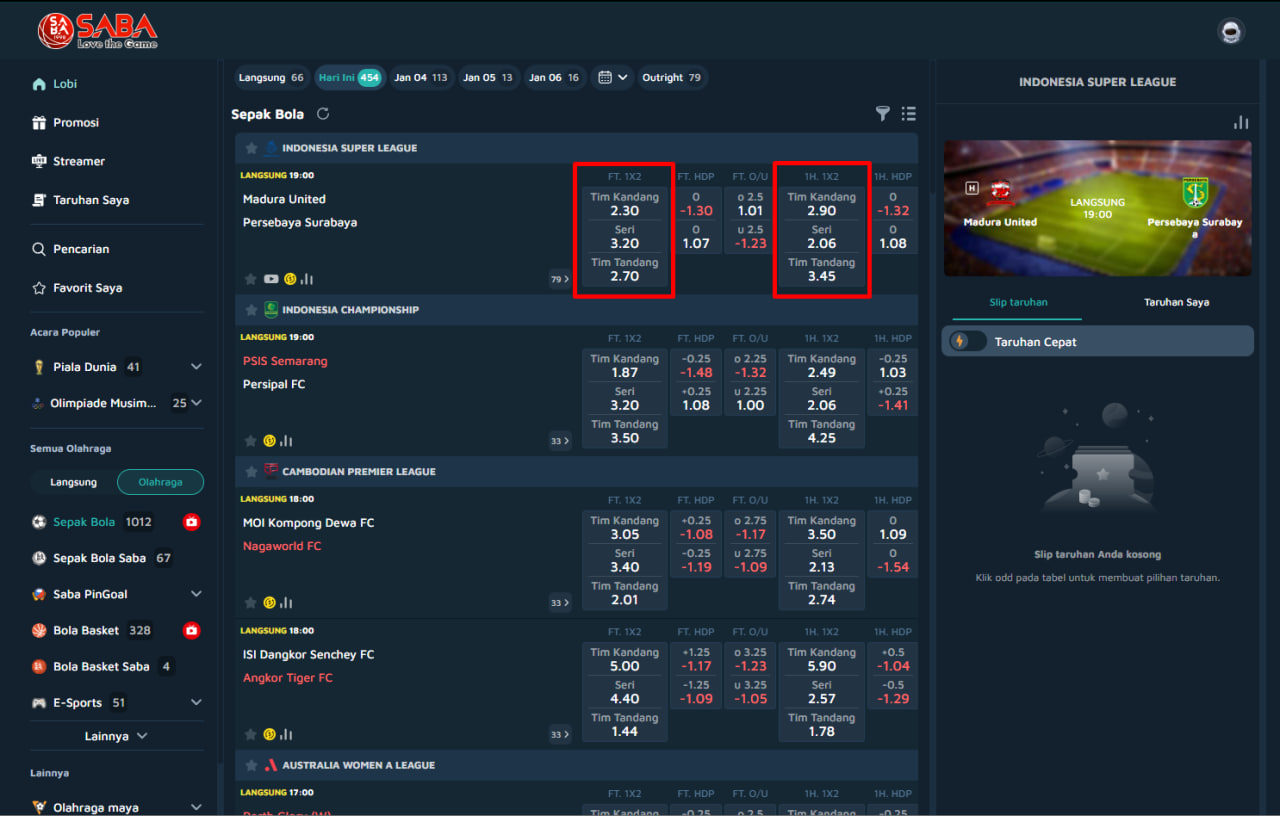Favorite Madura United match with star icon
1280x816 pixels.
pos(251,279)
